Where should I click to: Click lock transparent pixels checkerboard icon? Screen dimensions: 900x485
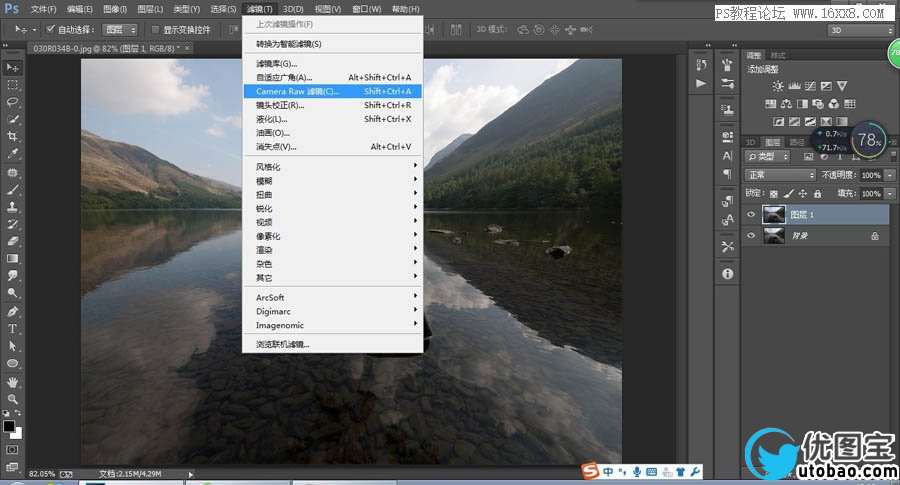point(774,194)
